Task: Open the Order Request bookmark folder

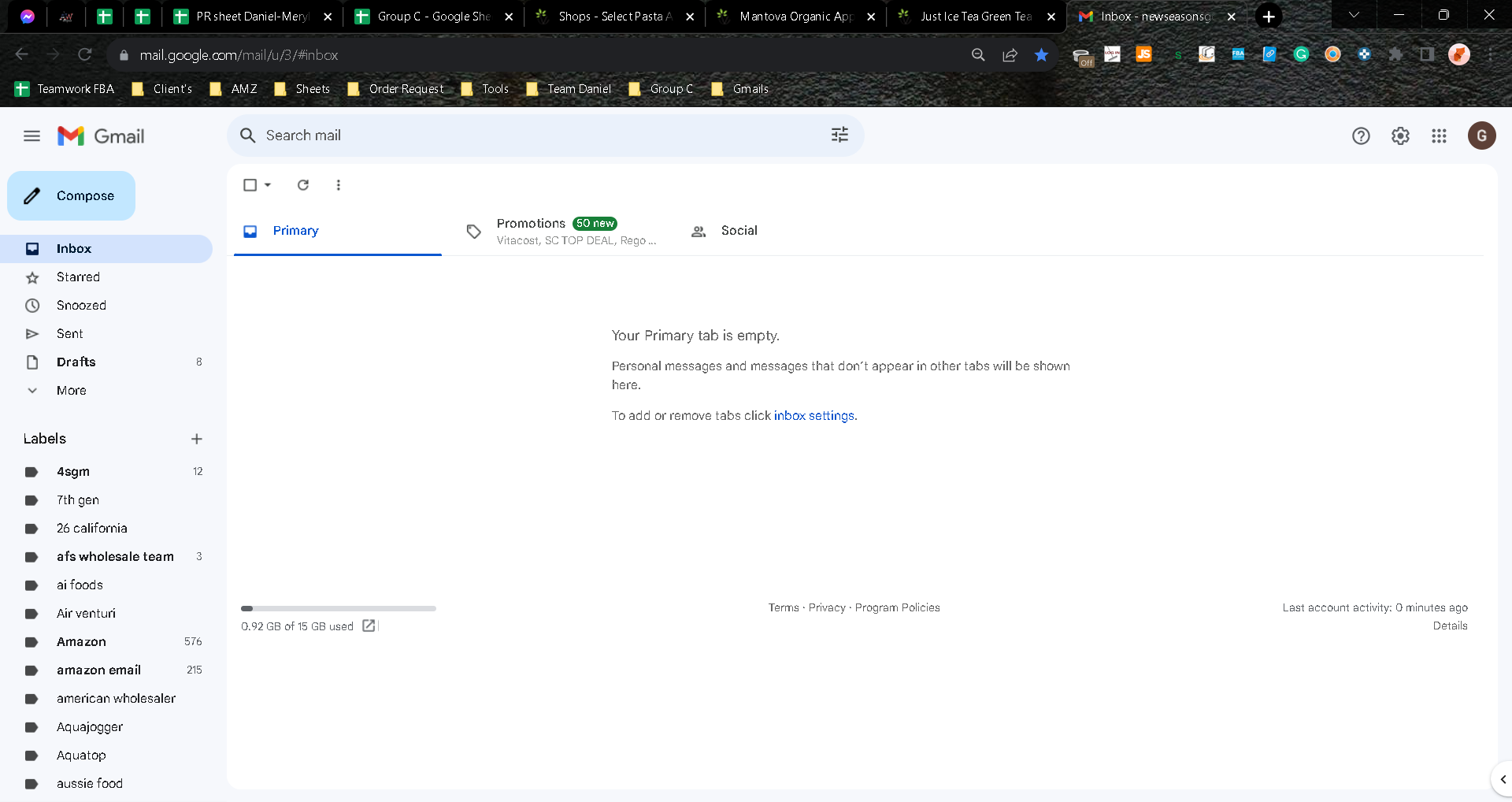Action: [395, 89]
